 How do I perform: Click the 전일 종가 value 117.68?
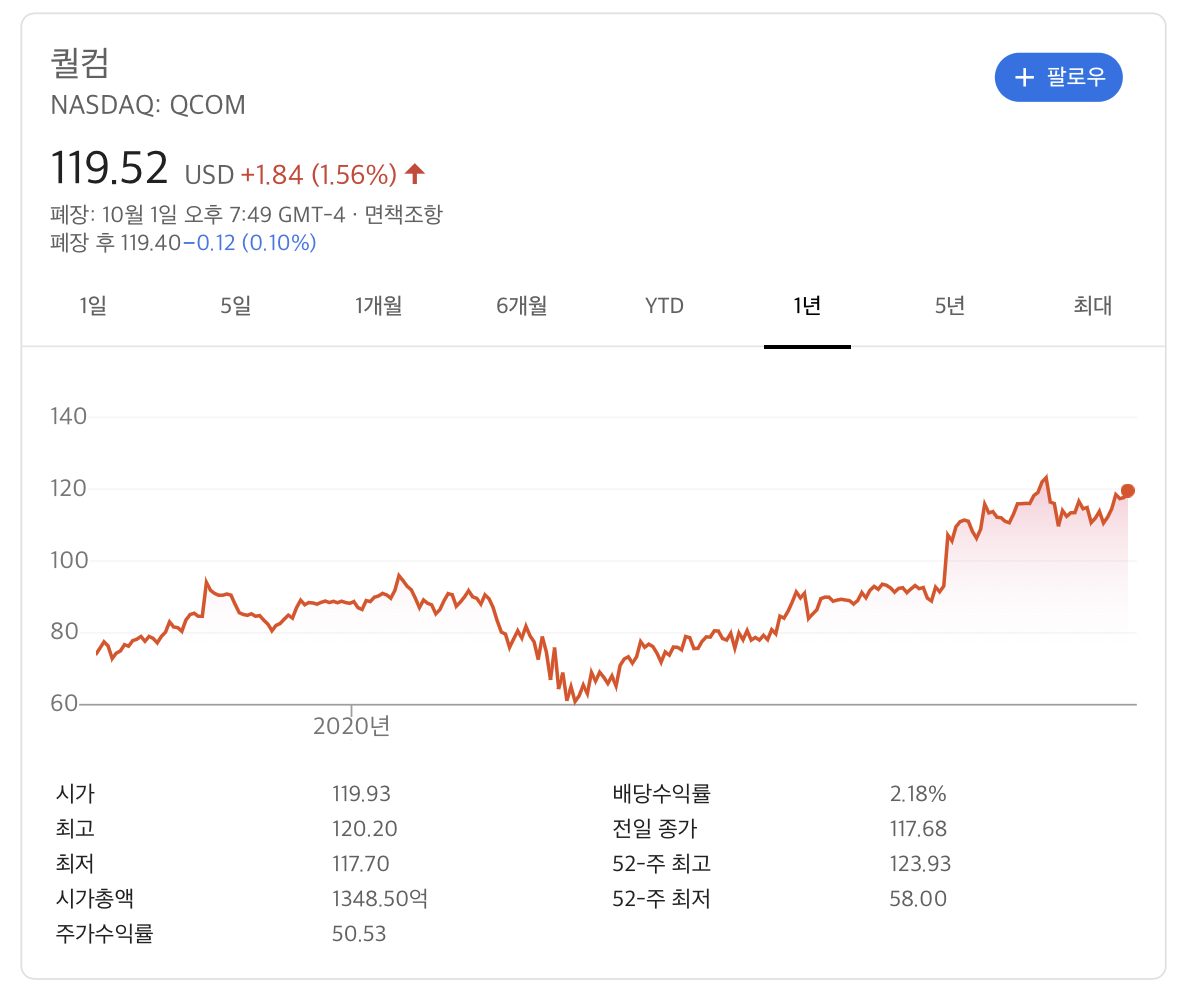pyautogui.click(x=918, y=829)
